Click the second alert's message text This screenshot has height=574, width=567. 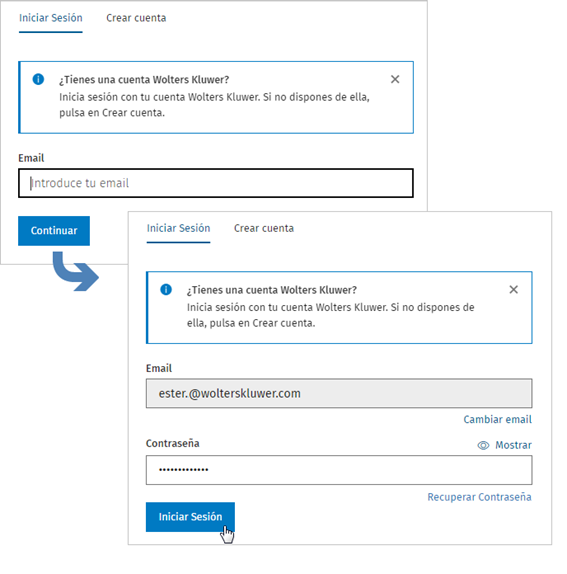coord(331,315)
